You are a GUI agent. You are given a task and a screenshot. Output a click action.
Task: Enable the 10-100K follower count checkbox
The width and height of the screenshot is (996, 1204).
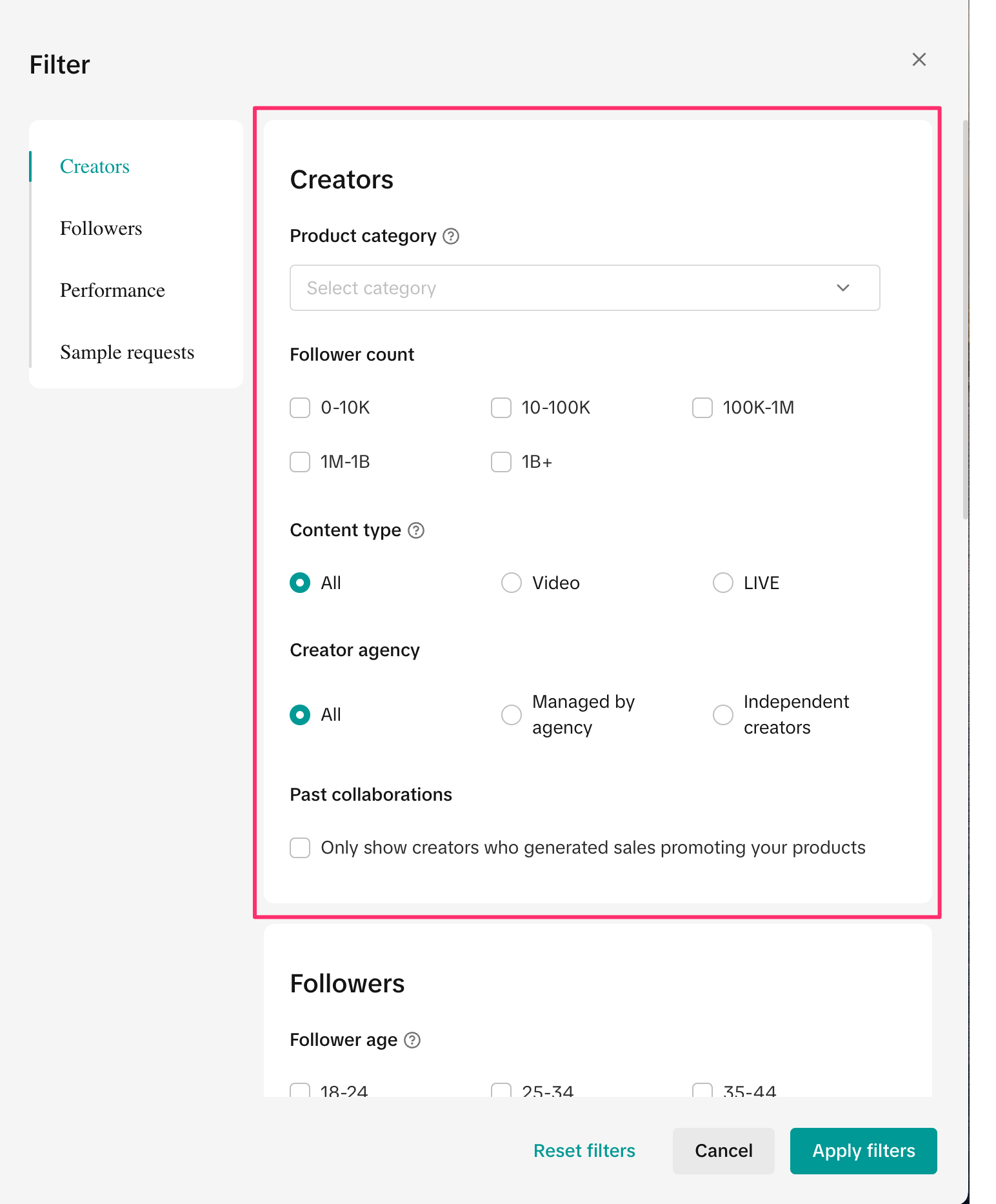pyautogui.click(x=501, y=408)
